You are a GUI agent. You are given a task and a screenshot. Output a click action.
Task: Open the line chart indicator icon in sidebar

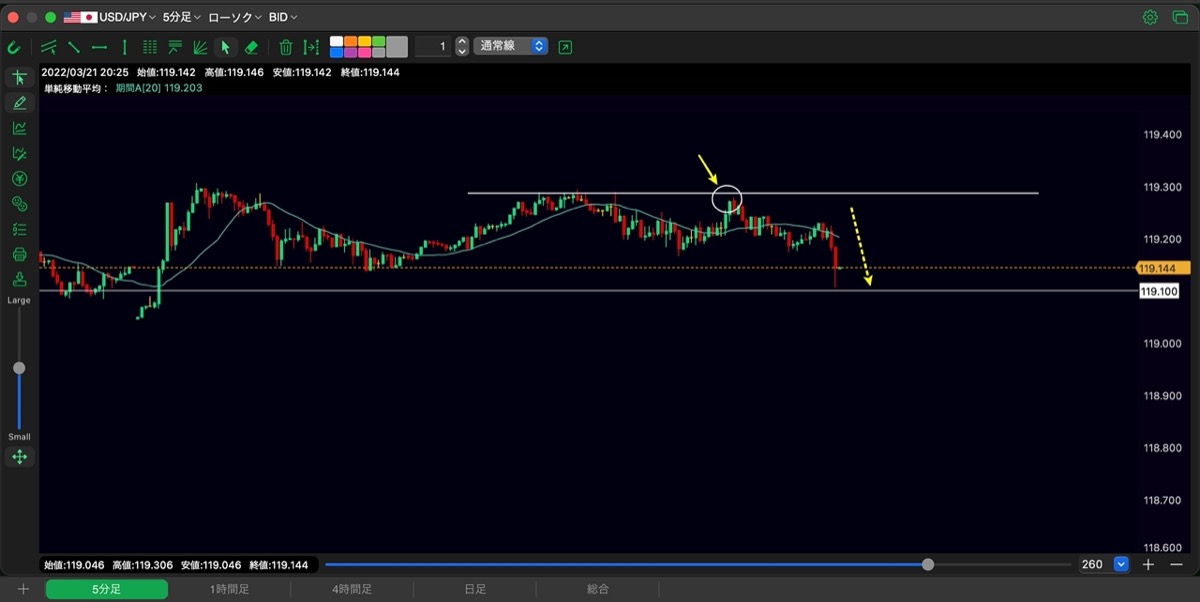point(19,128)
